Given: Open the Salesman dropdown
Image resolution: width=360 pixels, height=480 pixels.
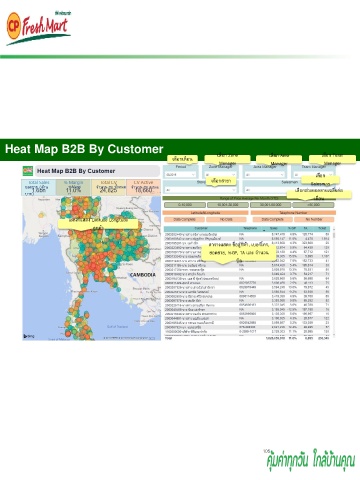Looking at the screenshot, I should (x=289, y=190).
